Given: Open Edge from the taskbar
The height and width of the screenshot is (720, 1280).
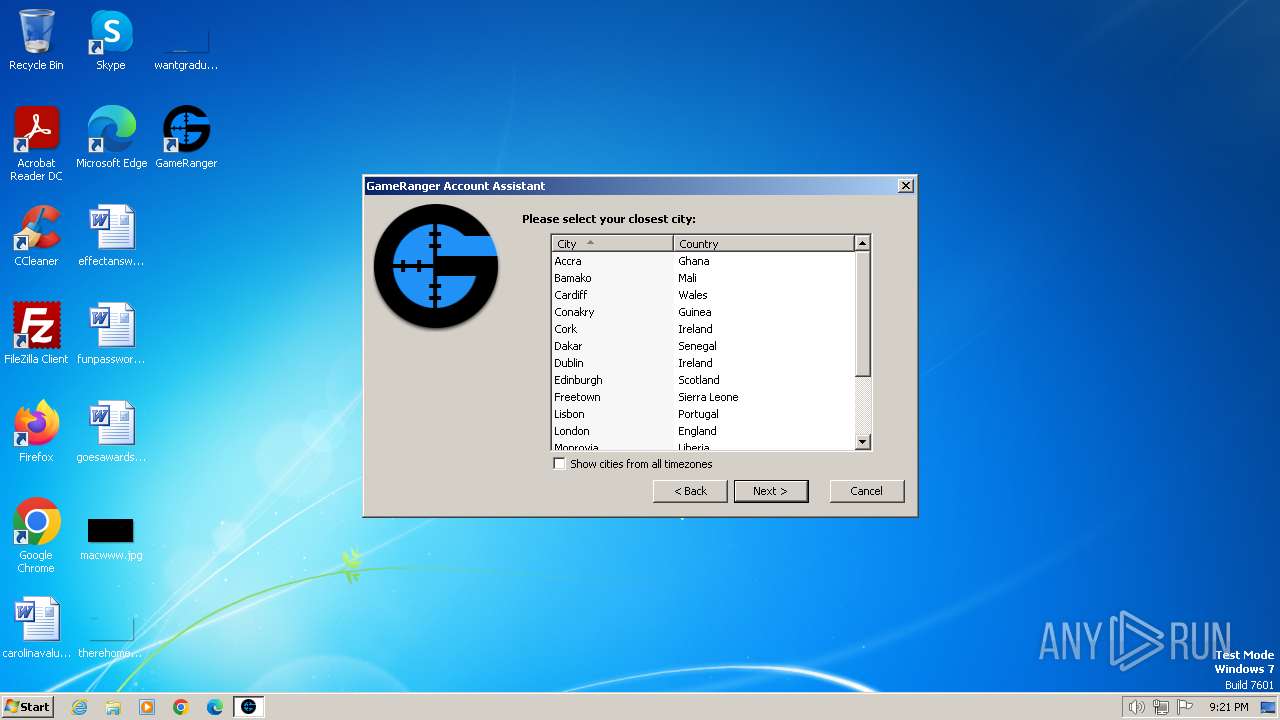Looking at the screenshot, I should coord(215,707).
